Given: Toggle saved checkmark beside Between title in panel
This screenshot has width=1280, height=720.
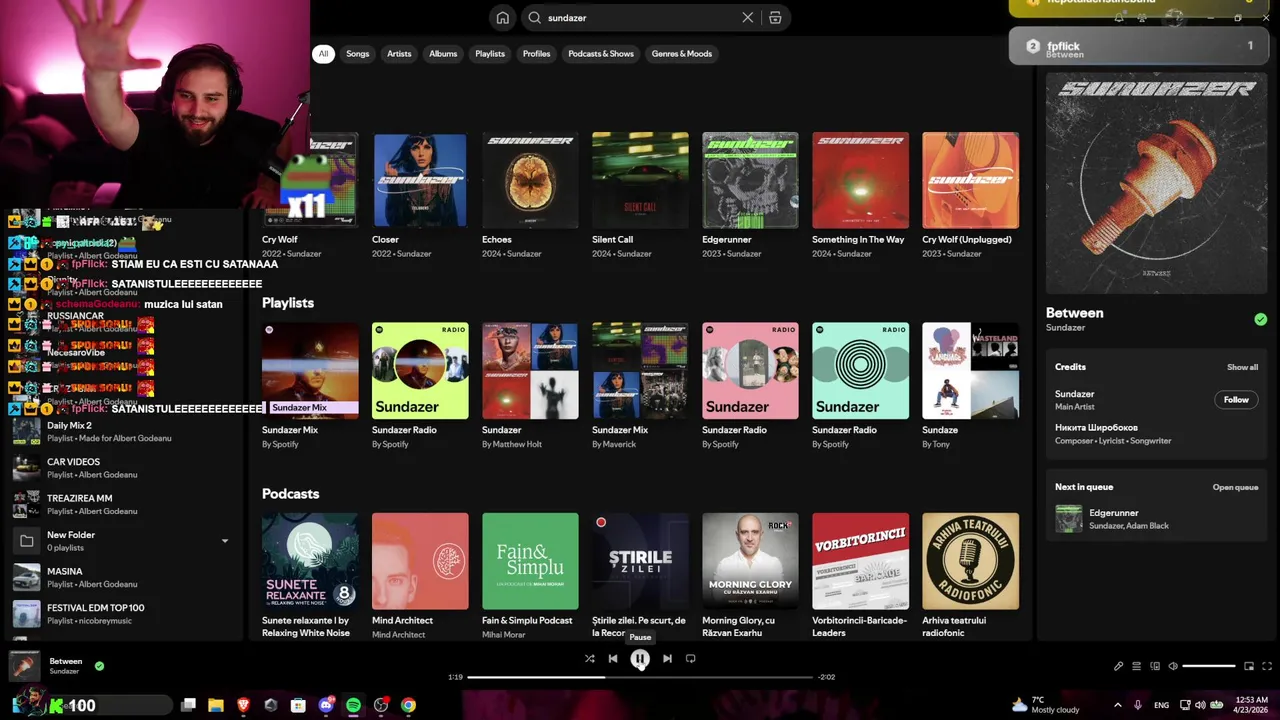Looking at the screenshot, I should coord(1260,319).
